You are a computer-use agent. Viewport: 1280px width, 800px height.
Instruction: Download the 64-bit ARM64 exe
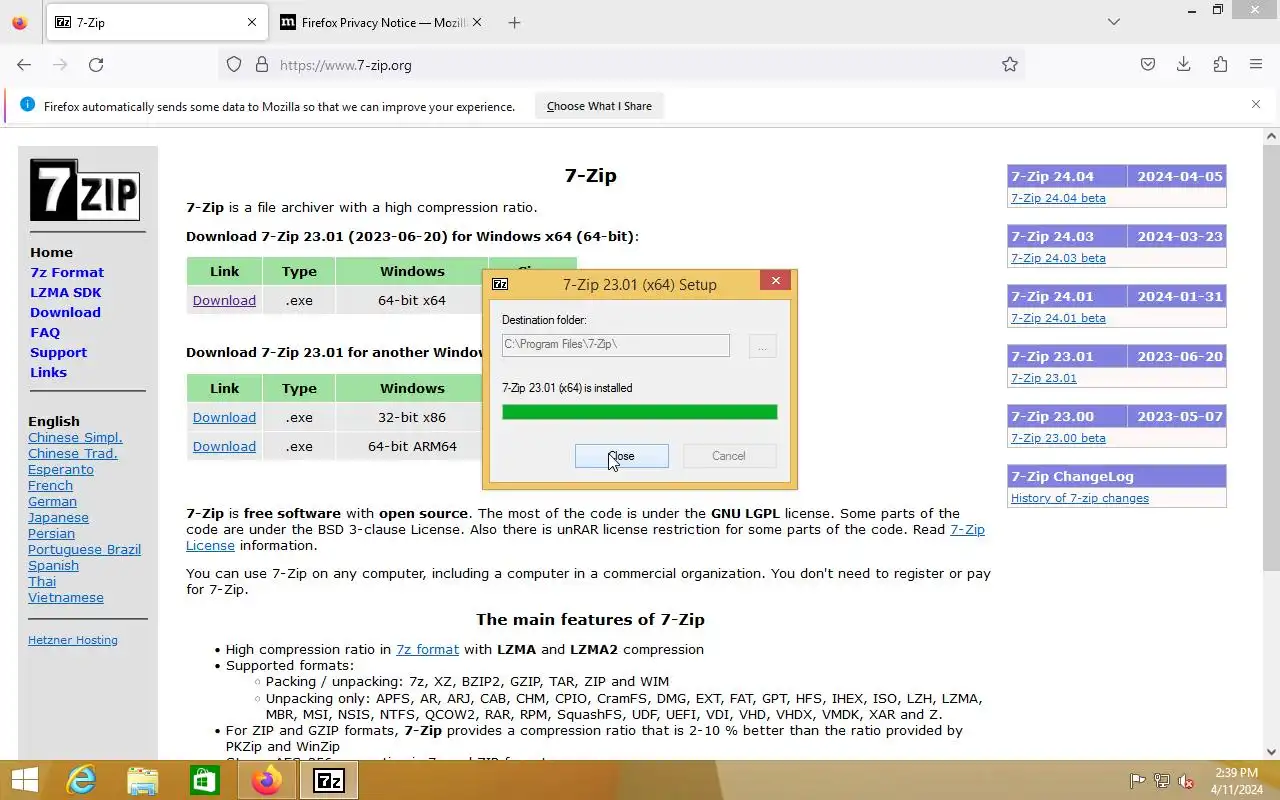pyautogui.click(x=224, y=446)
